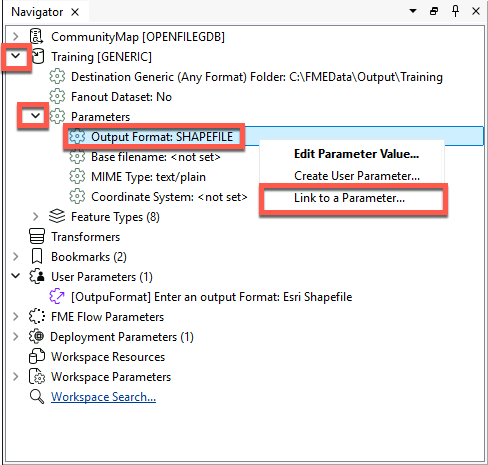
Task: Click the Feature Types layers icon
Action: (57, 216)
